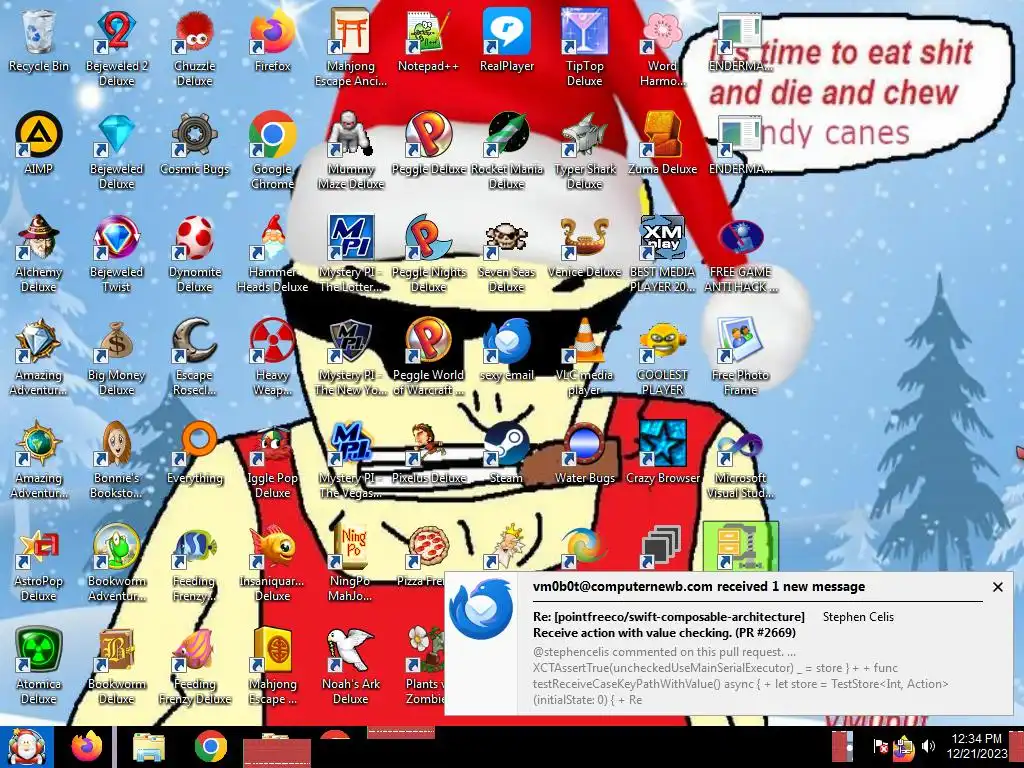Image resolution: width=1024 pixels, height=768 pixels.
Task: Open sexy email Thunderbird shortcut
Action: pos(507,350)
